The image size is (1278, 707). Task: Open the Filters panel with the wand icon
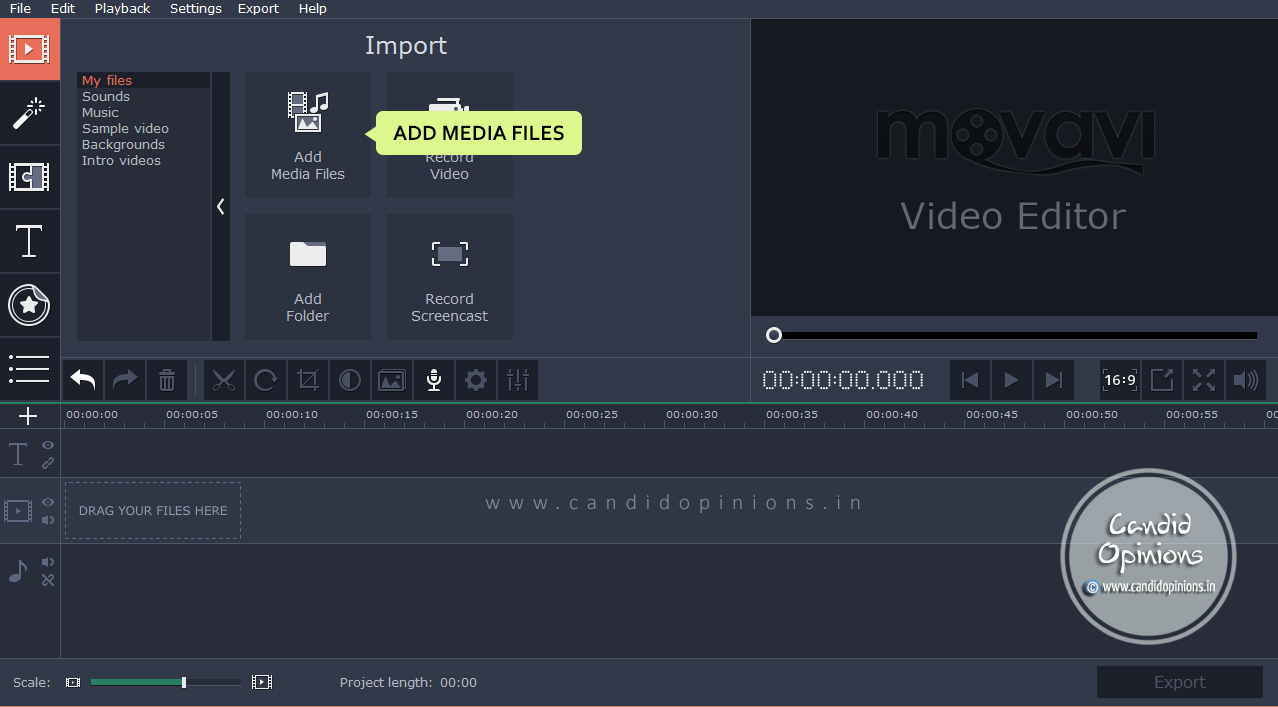(29, 113)
